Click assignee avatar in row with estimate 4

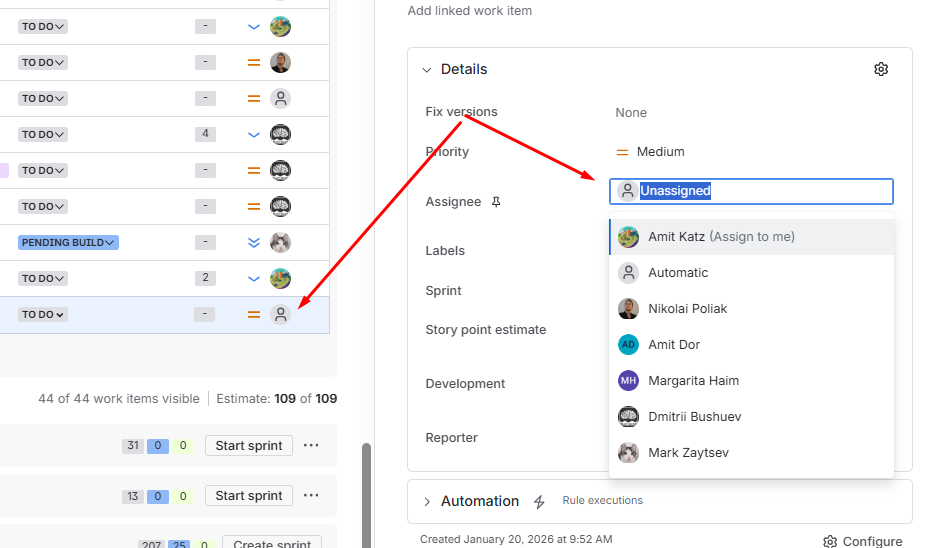tap(281, 135)
